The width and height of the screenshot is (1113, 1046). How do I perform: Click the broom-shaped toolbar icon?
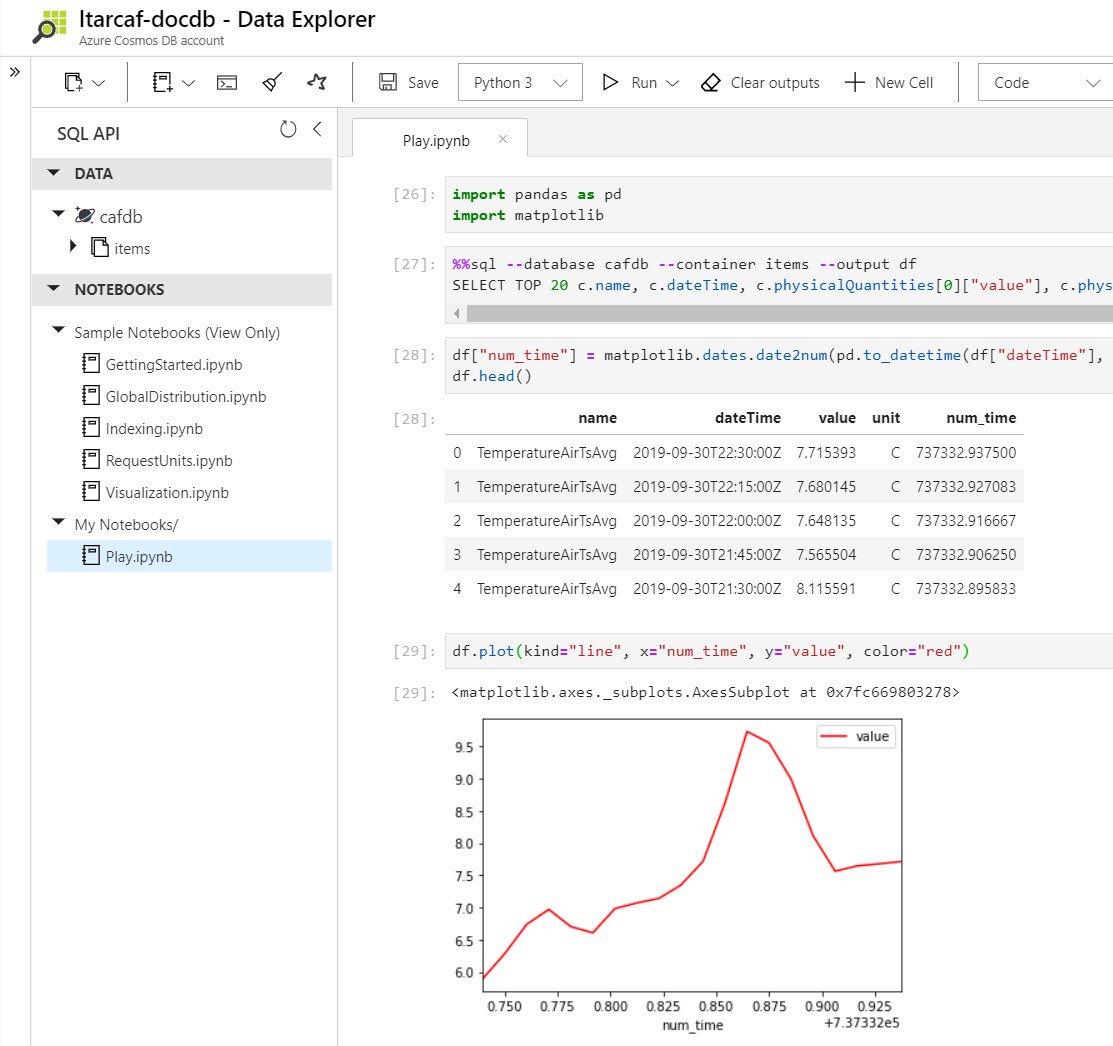coord(272,82)
